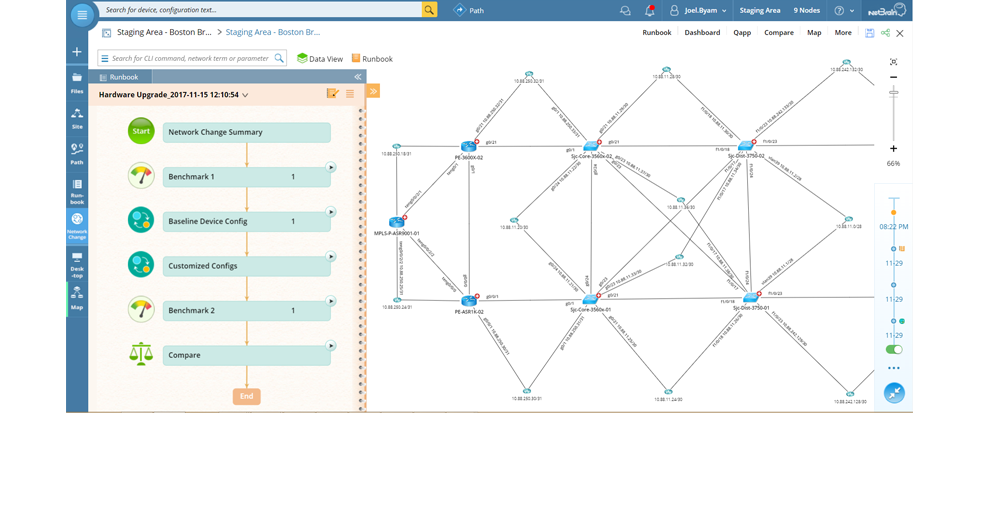Viewport: 997px width, 510px height.
Task: Click the yellow search magnifier button
Action: (429, 10)
